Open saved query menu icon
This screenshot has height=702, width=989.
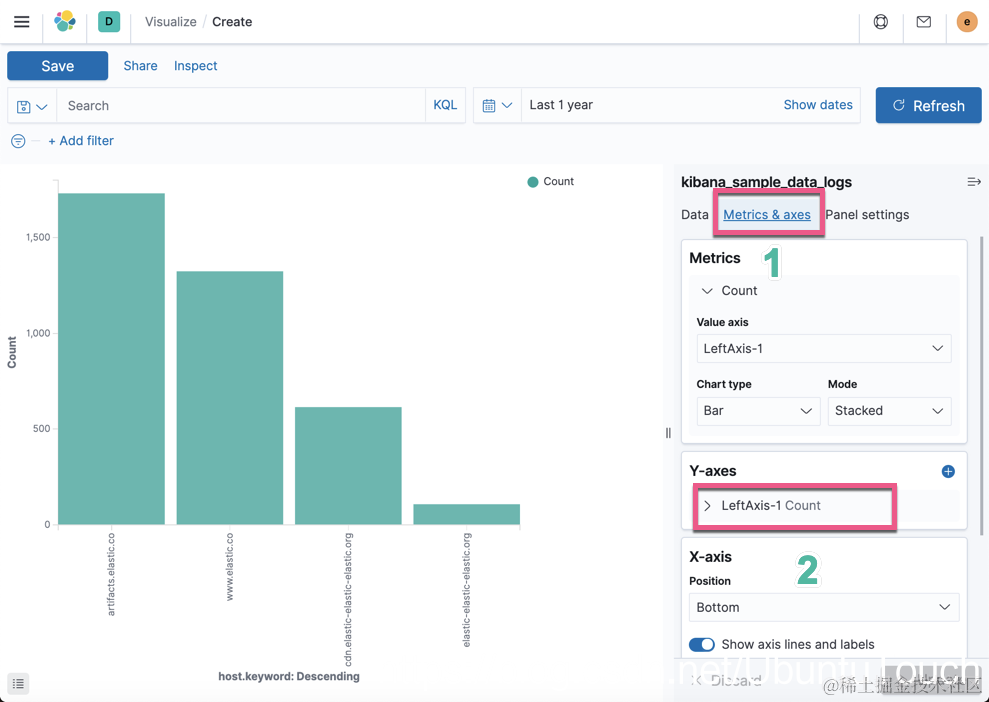(x=32, y=106)
